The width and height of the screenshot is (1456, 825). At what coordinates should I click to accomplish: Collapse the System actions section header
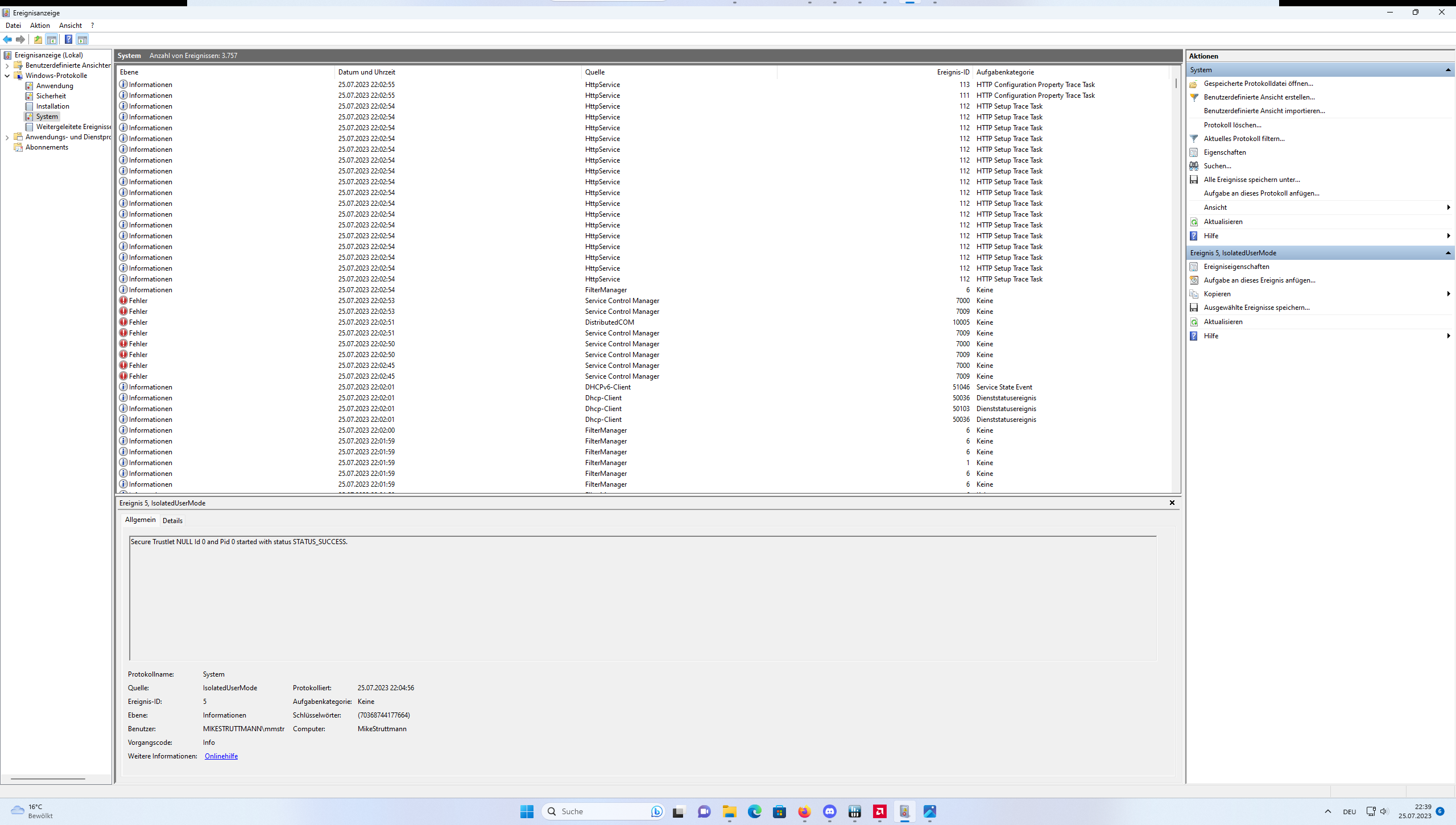(1447, 70)
